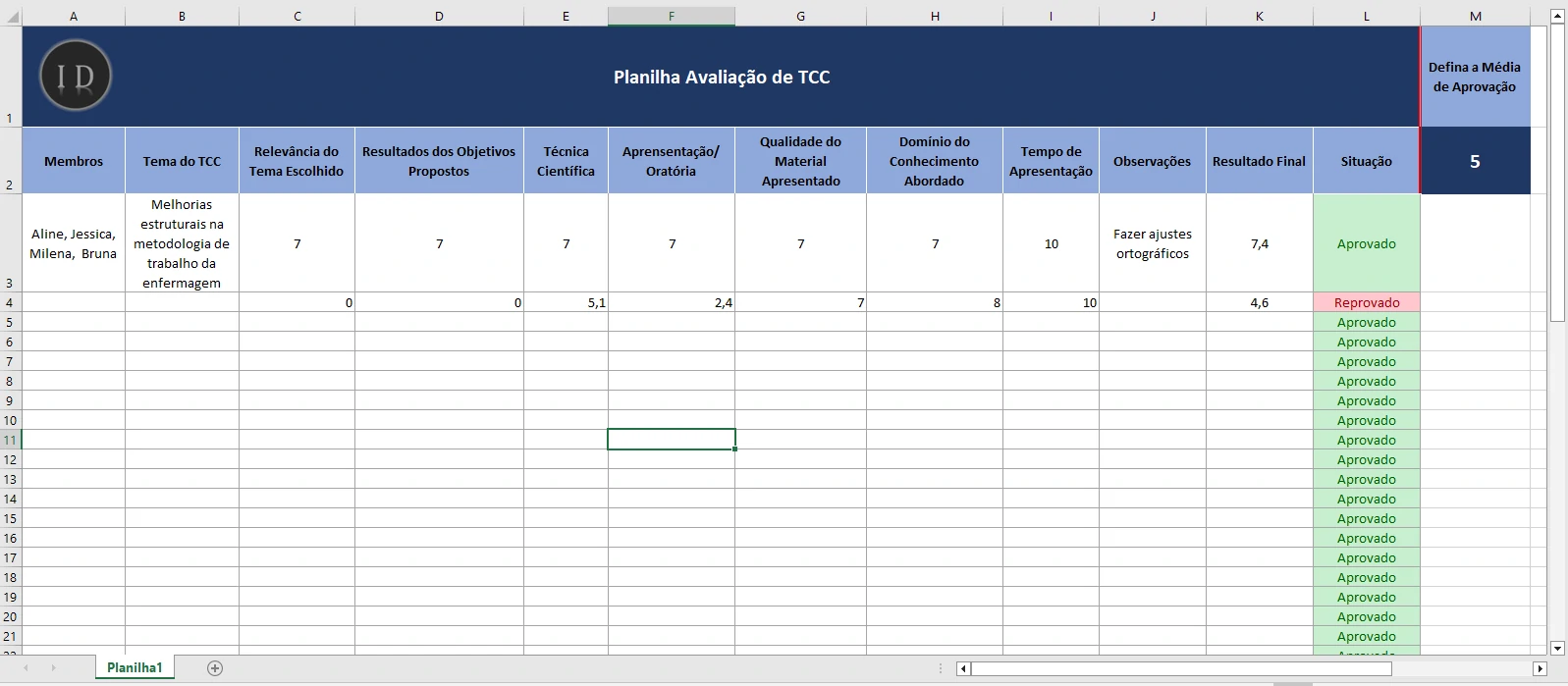Click the Resultado Final value 7,4
Screen dimensions: 1568x686
pos(1259,243)
